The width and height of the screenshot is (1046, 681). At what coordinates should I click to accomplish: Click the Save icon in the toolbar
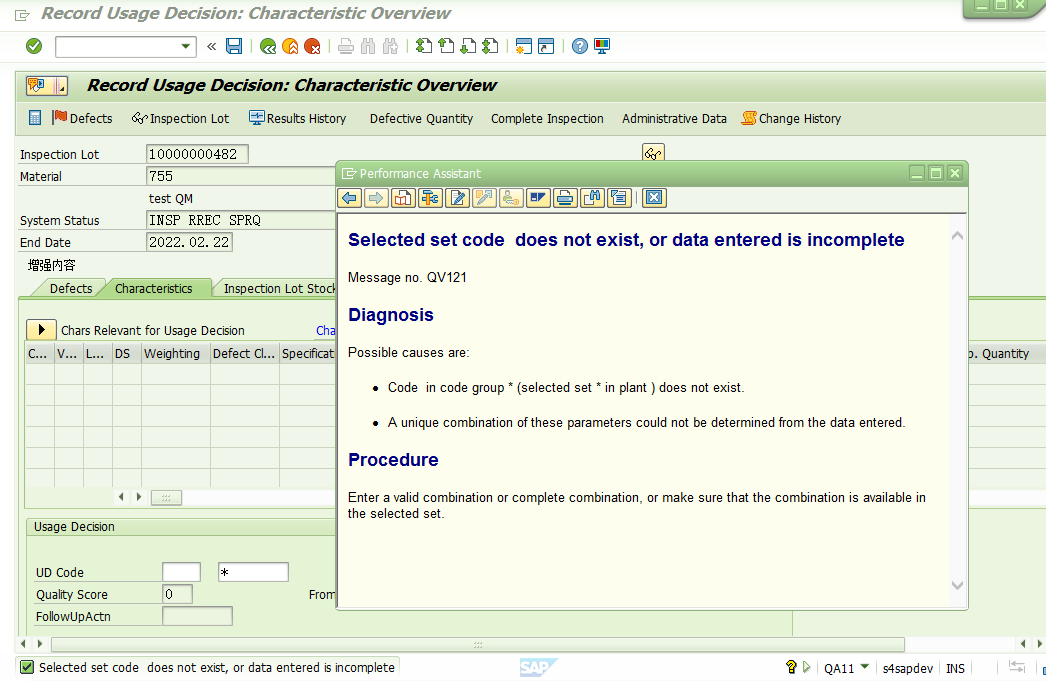pos(234,46)
